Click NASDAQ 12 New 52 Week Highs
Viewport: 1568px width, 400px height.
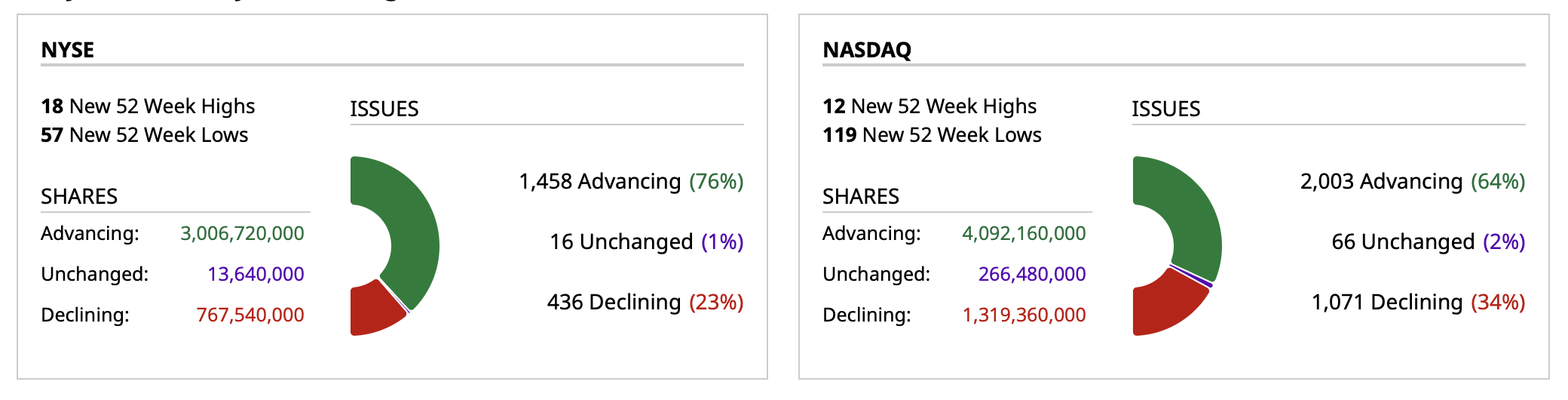[929, 106]
